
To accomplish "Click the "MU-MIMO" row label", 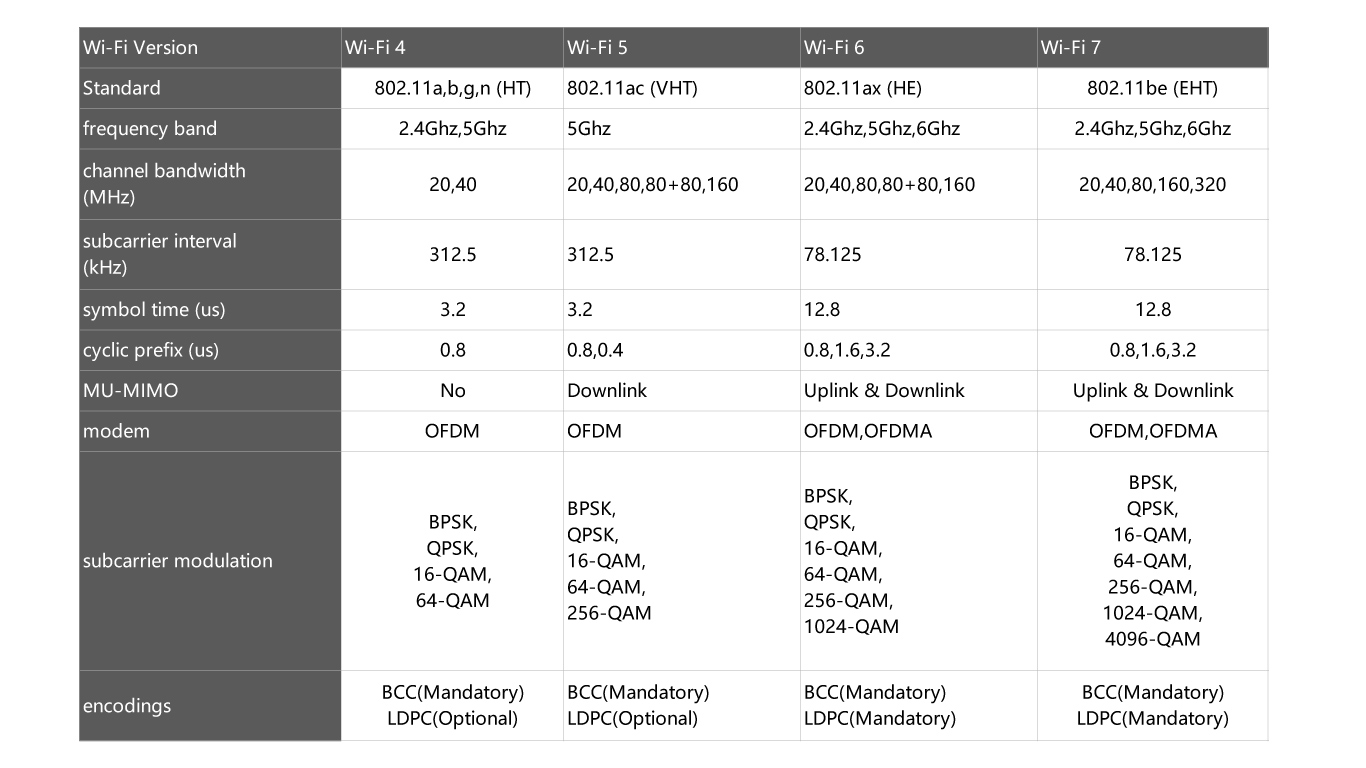I will pos(130,391).
